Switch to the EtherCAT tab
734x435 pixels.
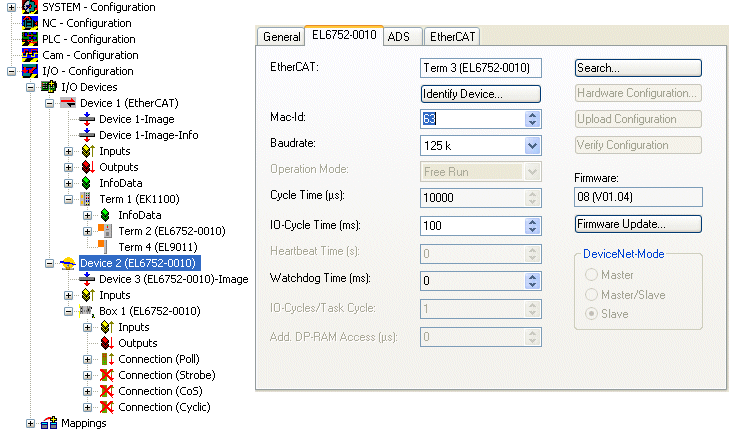[x=452, y=37]
